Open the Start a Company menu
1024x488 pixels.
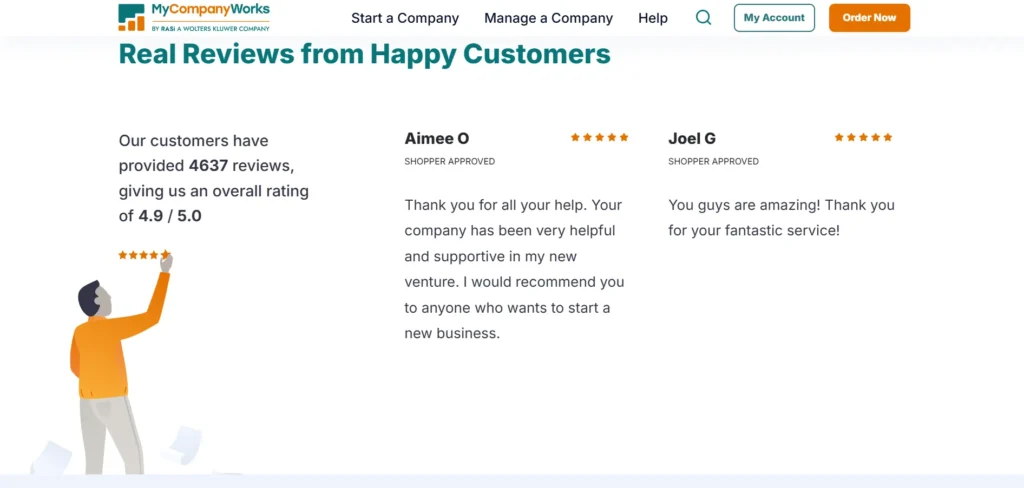(x=405, y=18)
